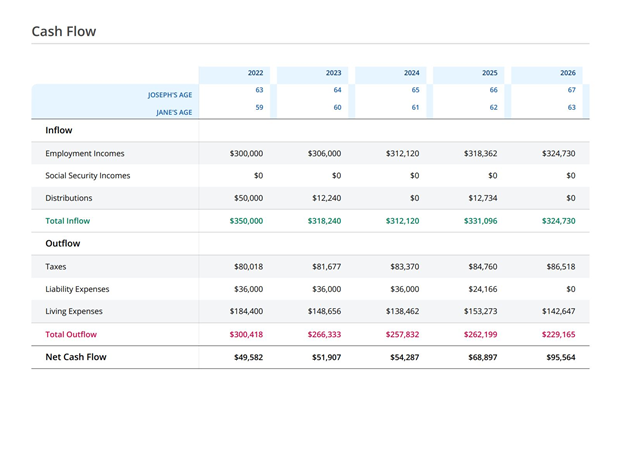Open the Living Expenses row
Viewport: 617px width, 453px height.
click(x=73, y=312)
